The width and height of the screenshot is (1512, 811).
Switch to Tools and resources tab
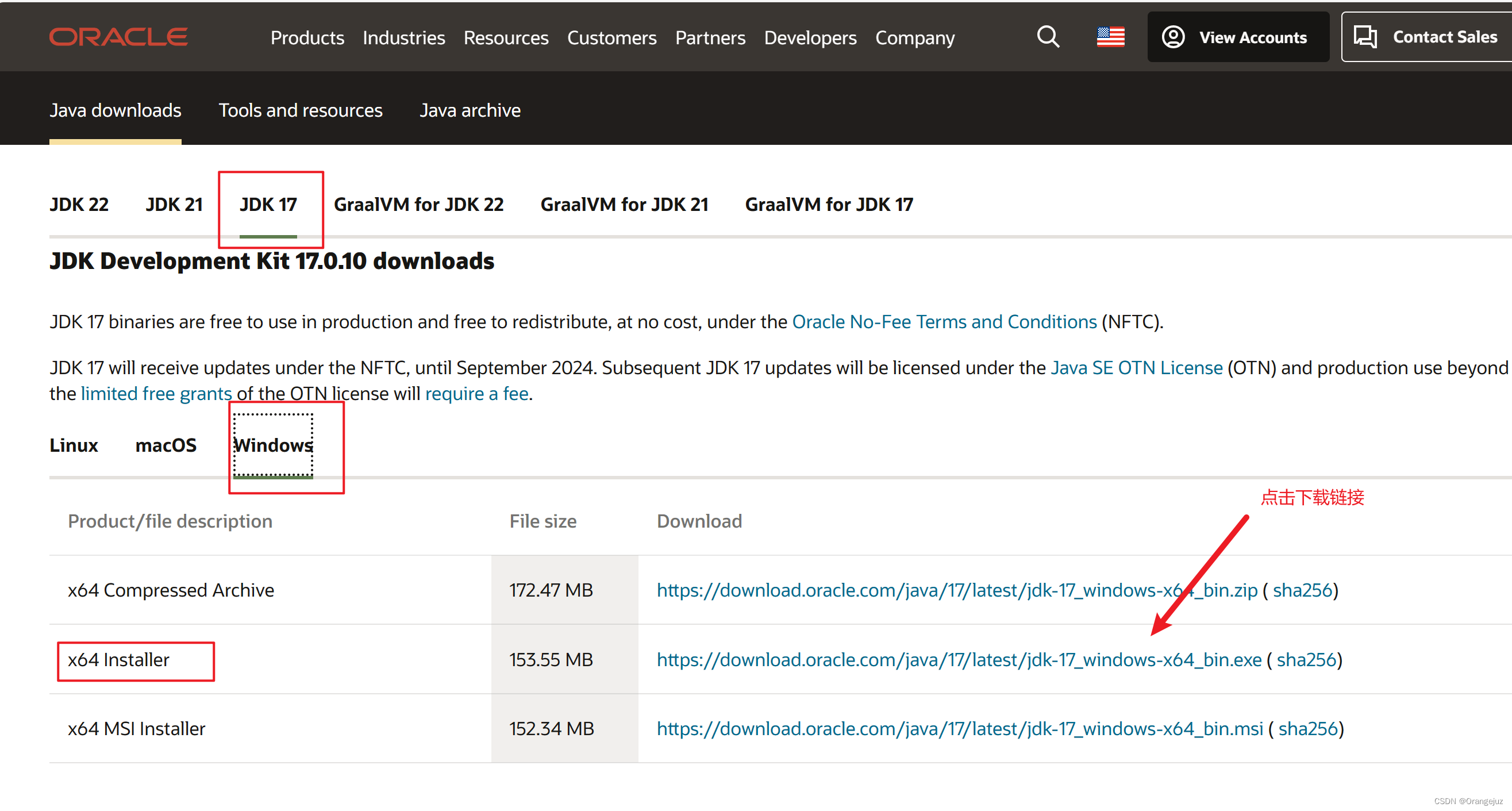300,110
